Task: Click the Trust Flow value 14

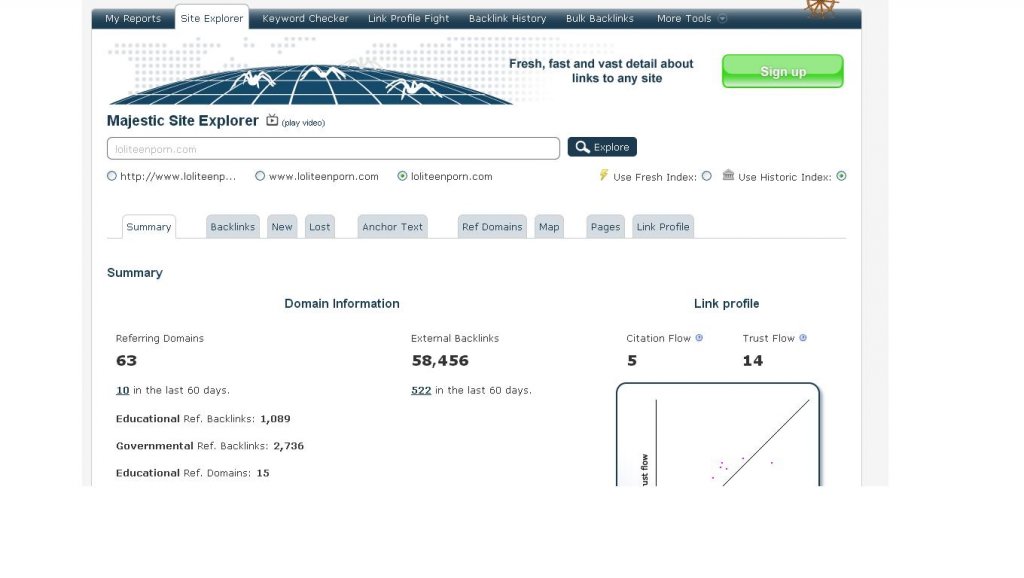Action: pyautogui.click(x=753, y=361)
